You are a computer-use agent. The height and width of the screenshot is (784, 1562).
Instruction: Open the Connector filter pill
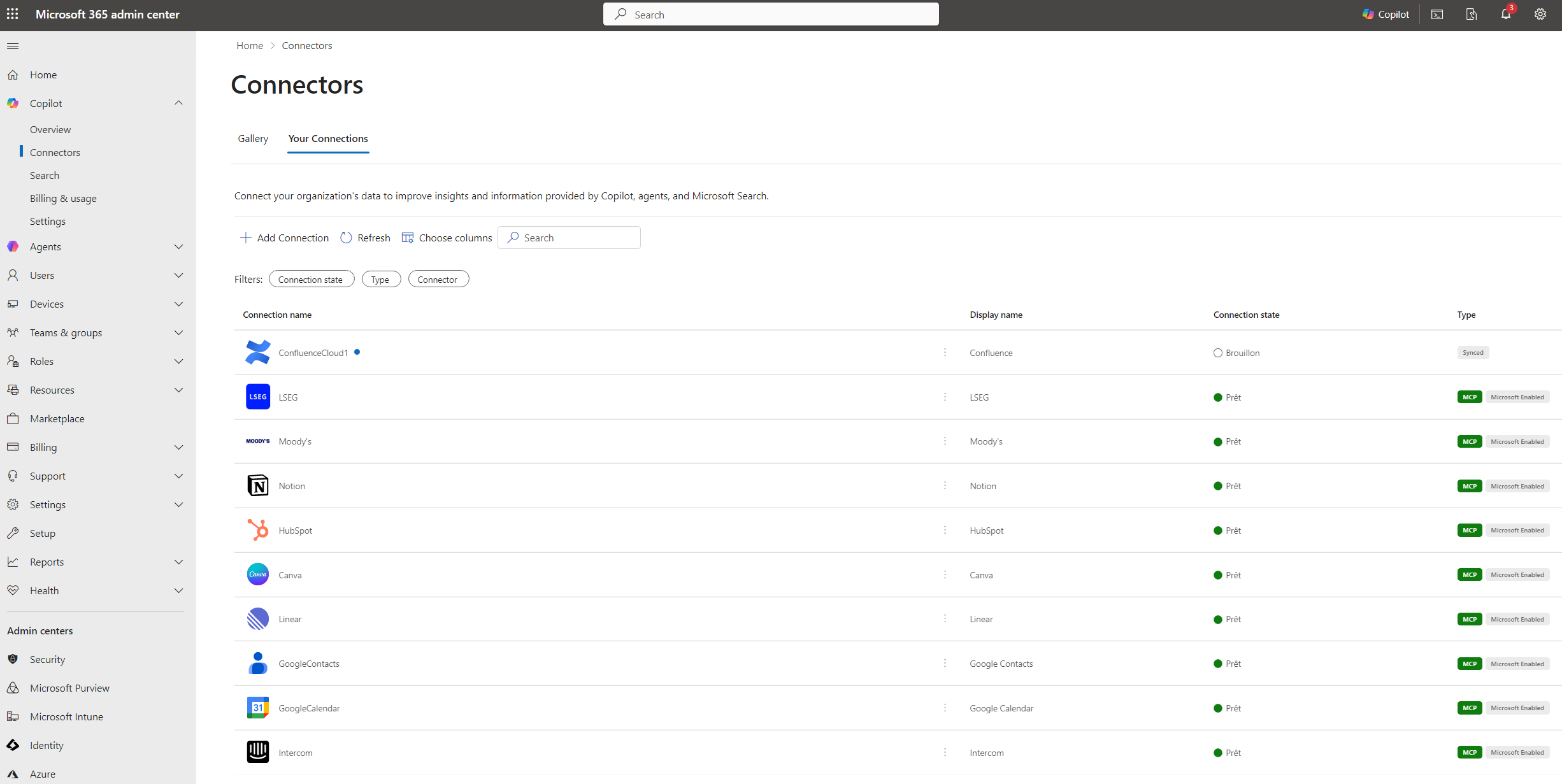[x=438, y=279]
